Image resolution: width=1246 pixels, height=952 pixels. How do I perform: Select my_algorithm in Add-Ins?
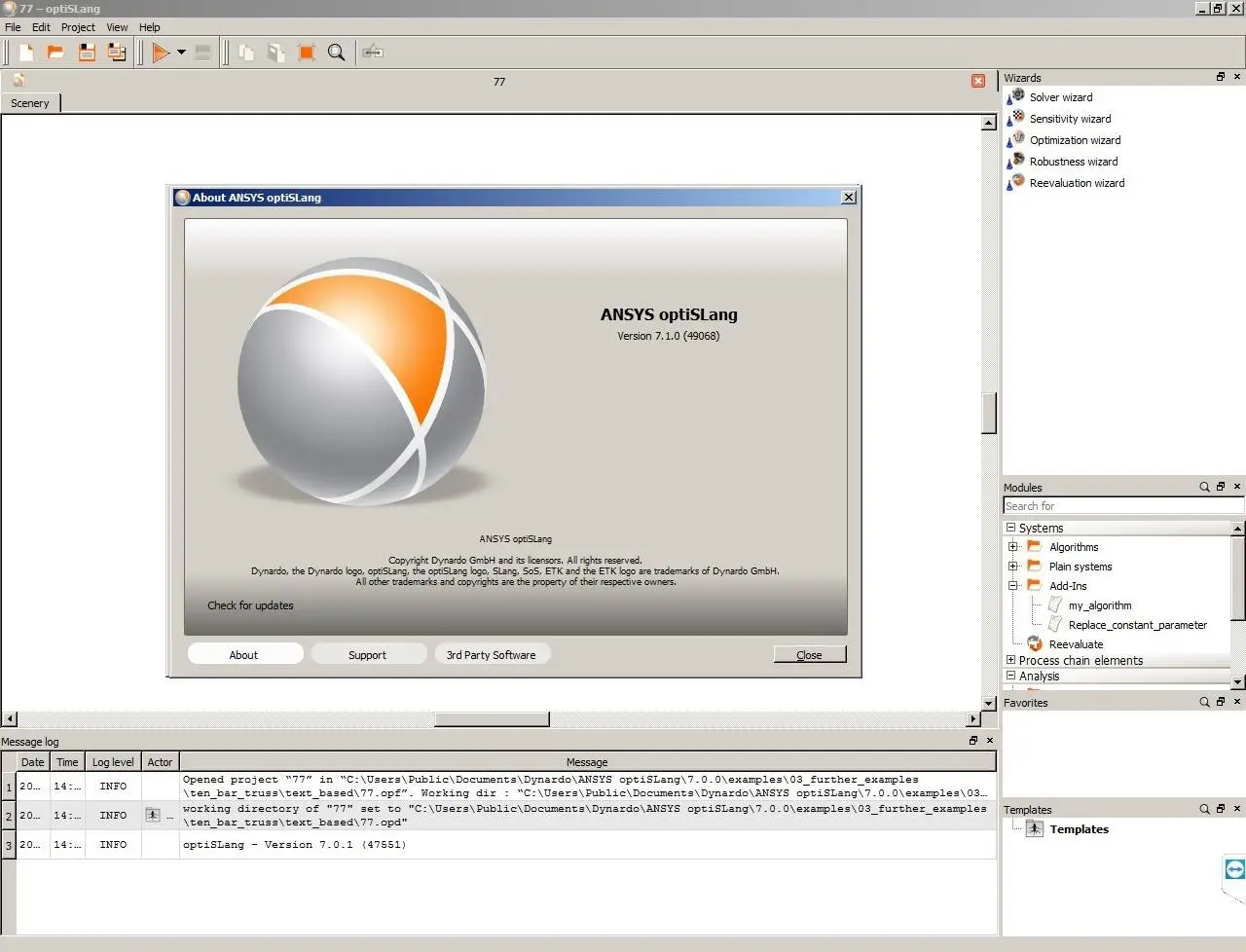[x=1100, y=605]
